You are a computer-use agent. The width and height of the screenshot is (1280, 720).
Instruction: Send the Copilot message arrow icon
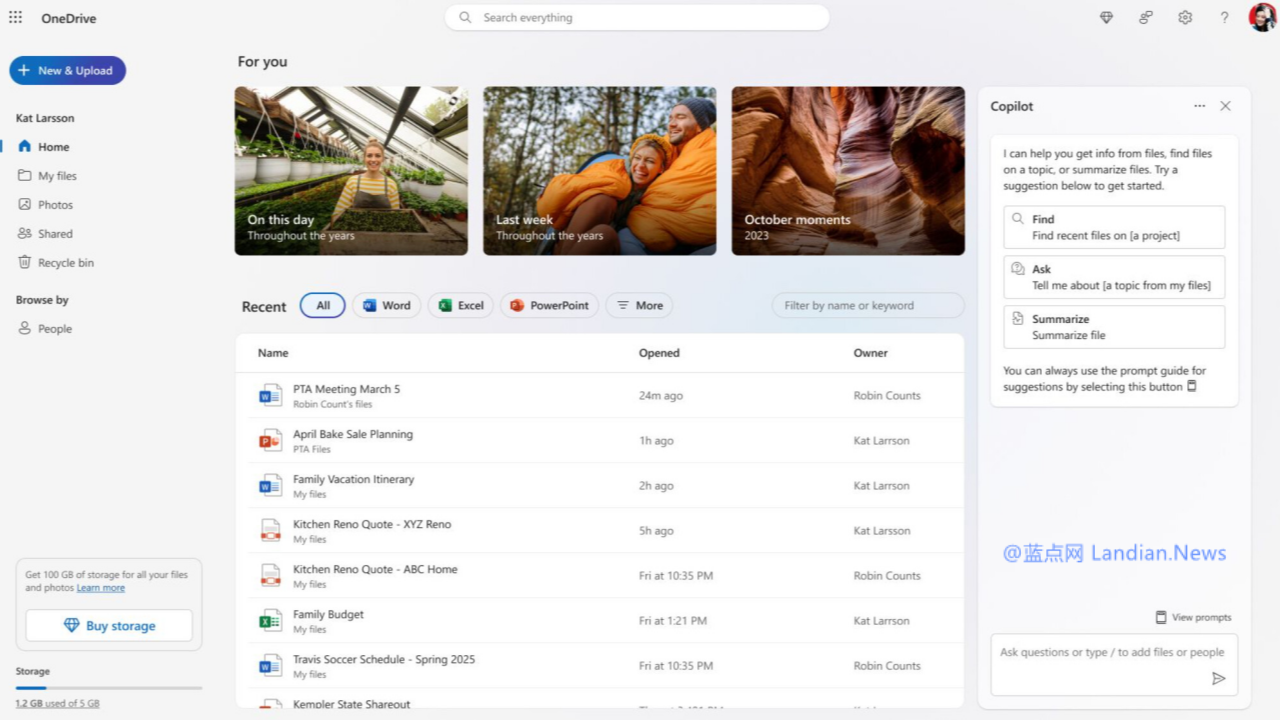[x=1218, y=678]
